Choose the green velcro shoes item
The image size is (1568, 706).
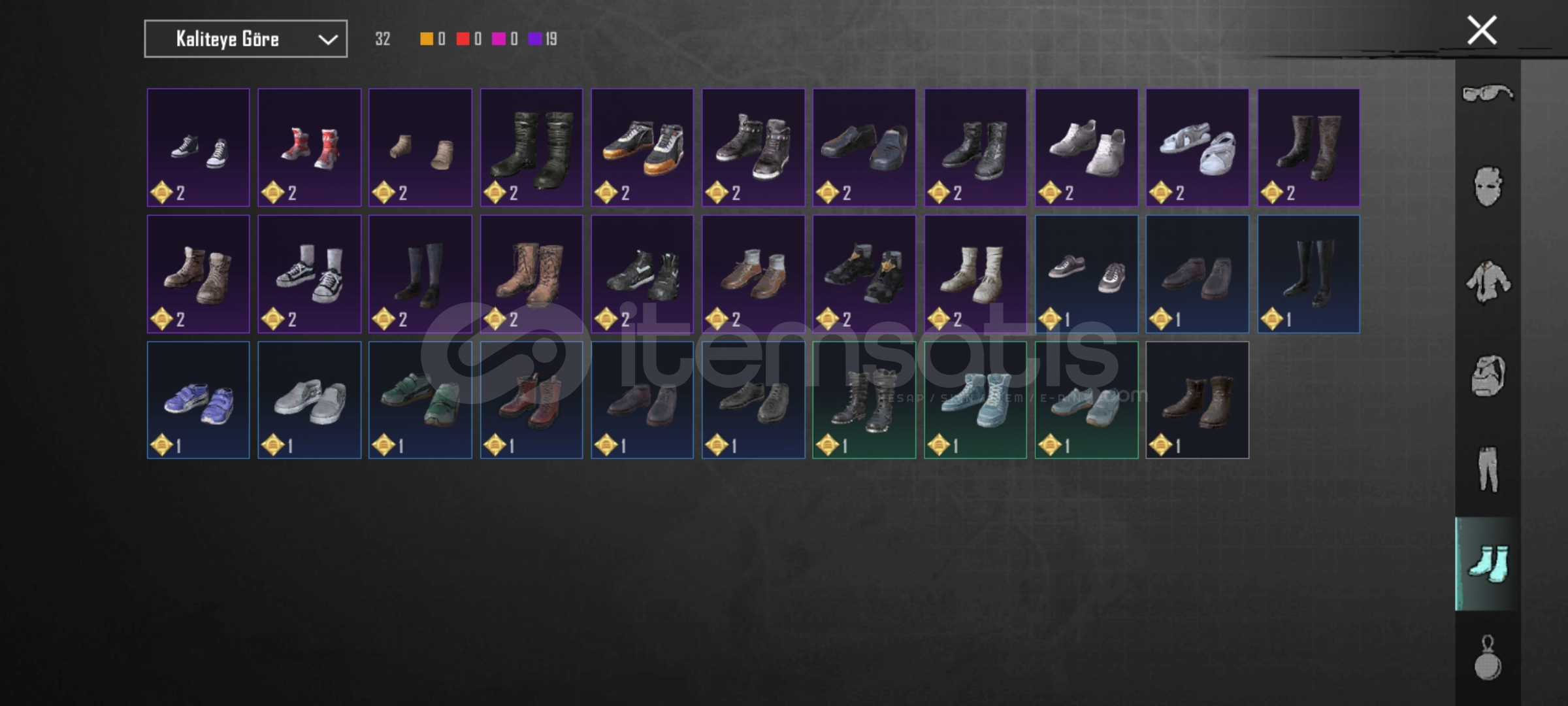420,400
